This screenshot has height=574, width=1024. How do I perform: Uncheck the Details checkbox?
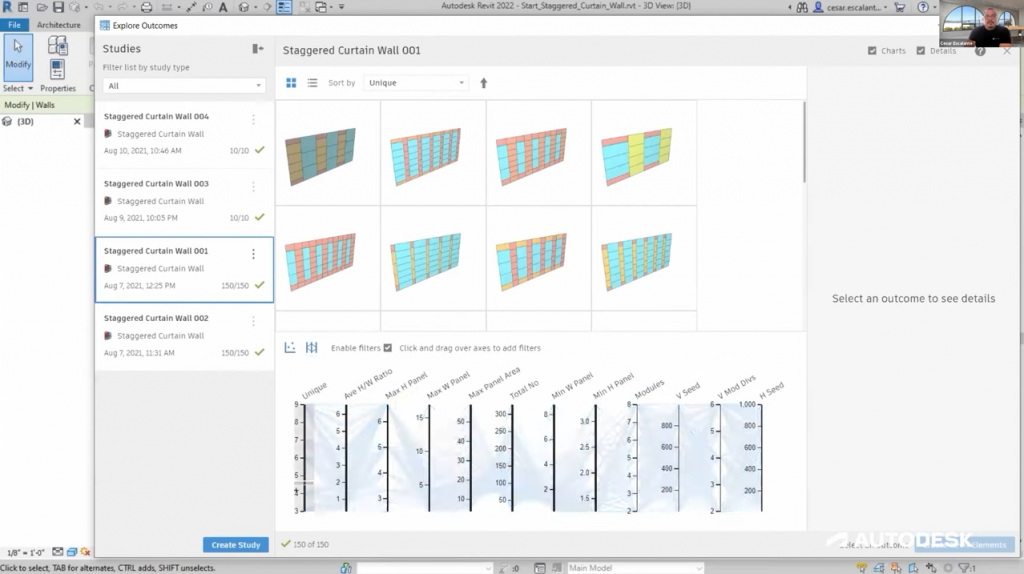920,50
